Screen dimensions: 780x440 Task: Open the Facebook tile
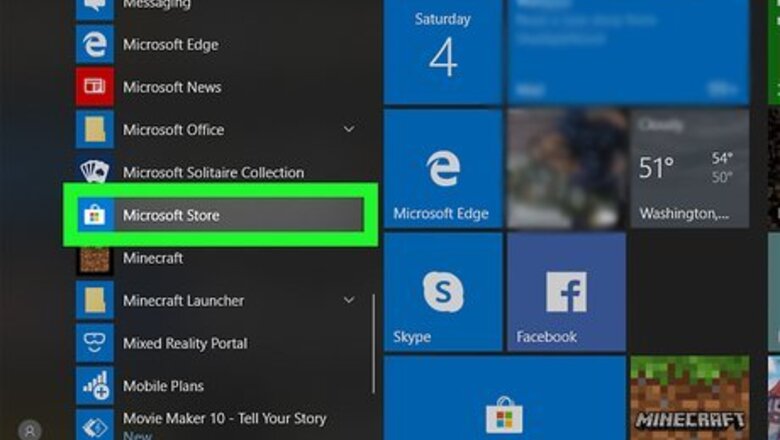[567, 292]
